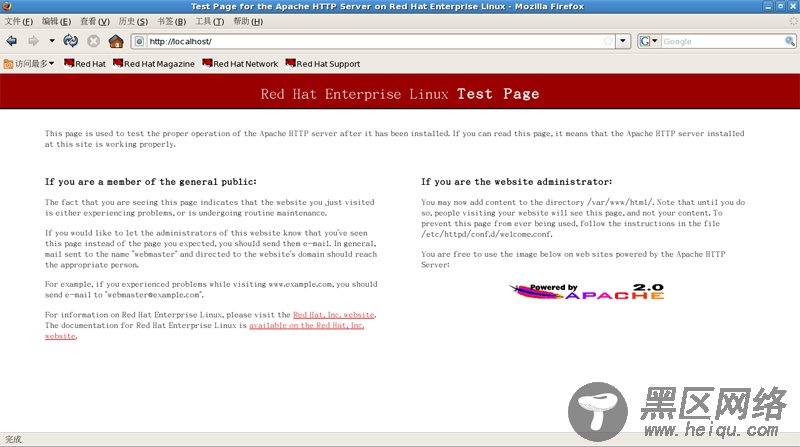
Task: Click the /etc/httpd/conf.d/welcome.conf path text
Action: [486, 234]
